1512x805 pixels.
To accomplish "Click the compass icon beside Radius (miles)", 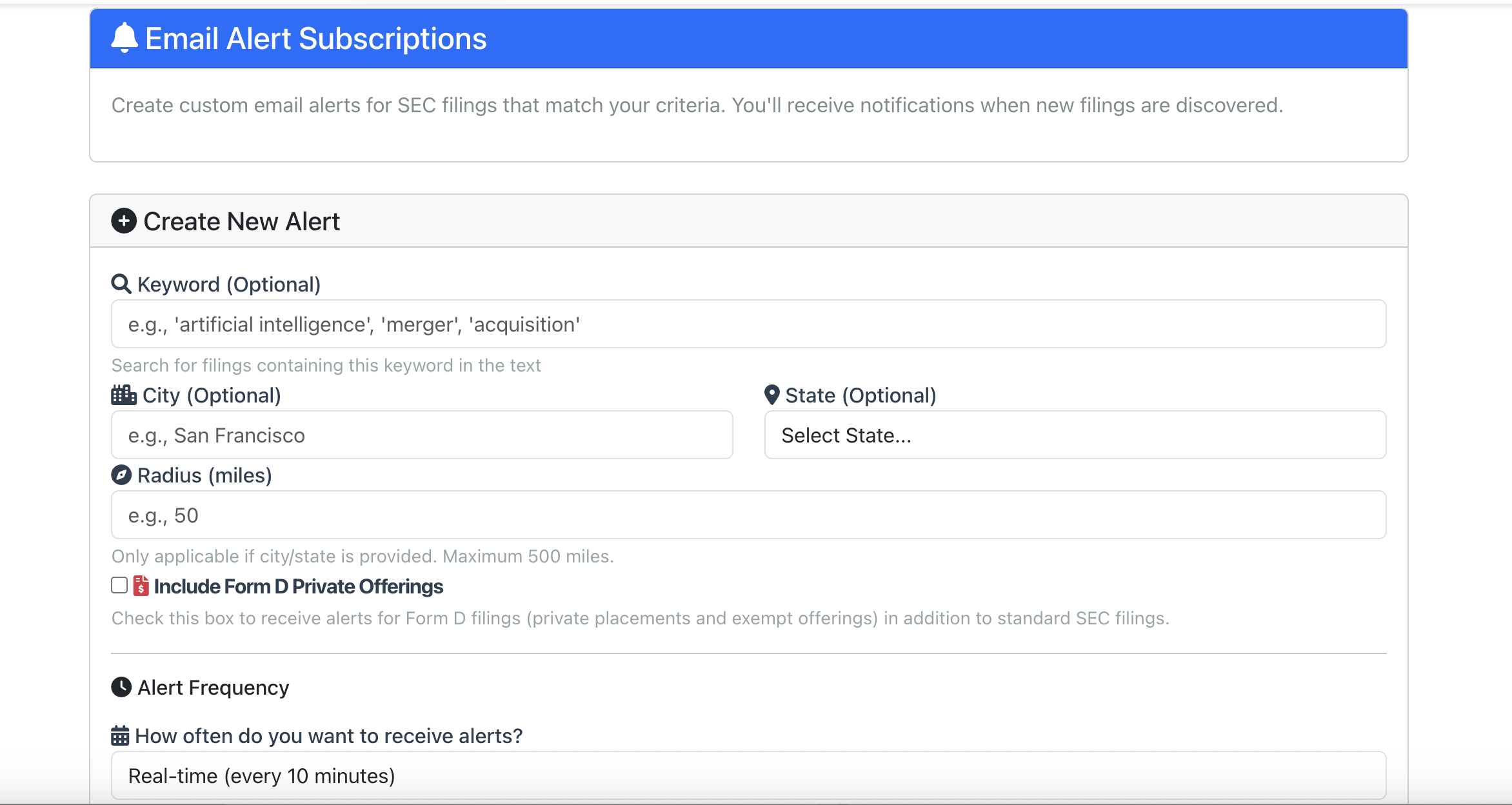I will [x=121, y=475].
